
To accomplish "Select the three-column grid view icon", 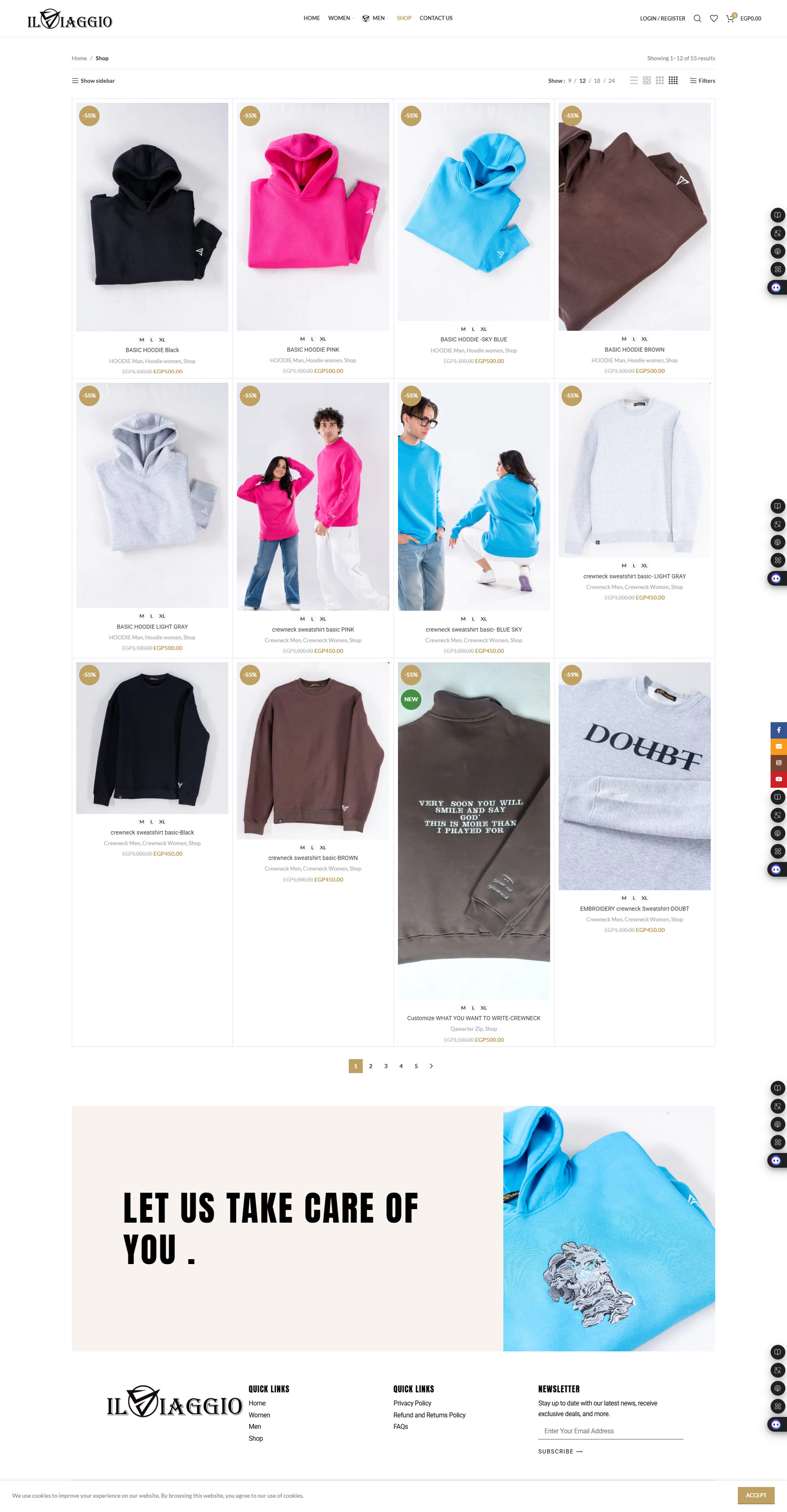I will pos(660,80).
